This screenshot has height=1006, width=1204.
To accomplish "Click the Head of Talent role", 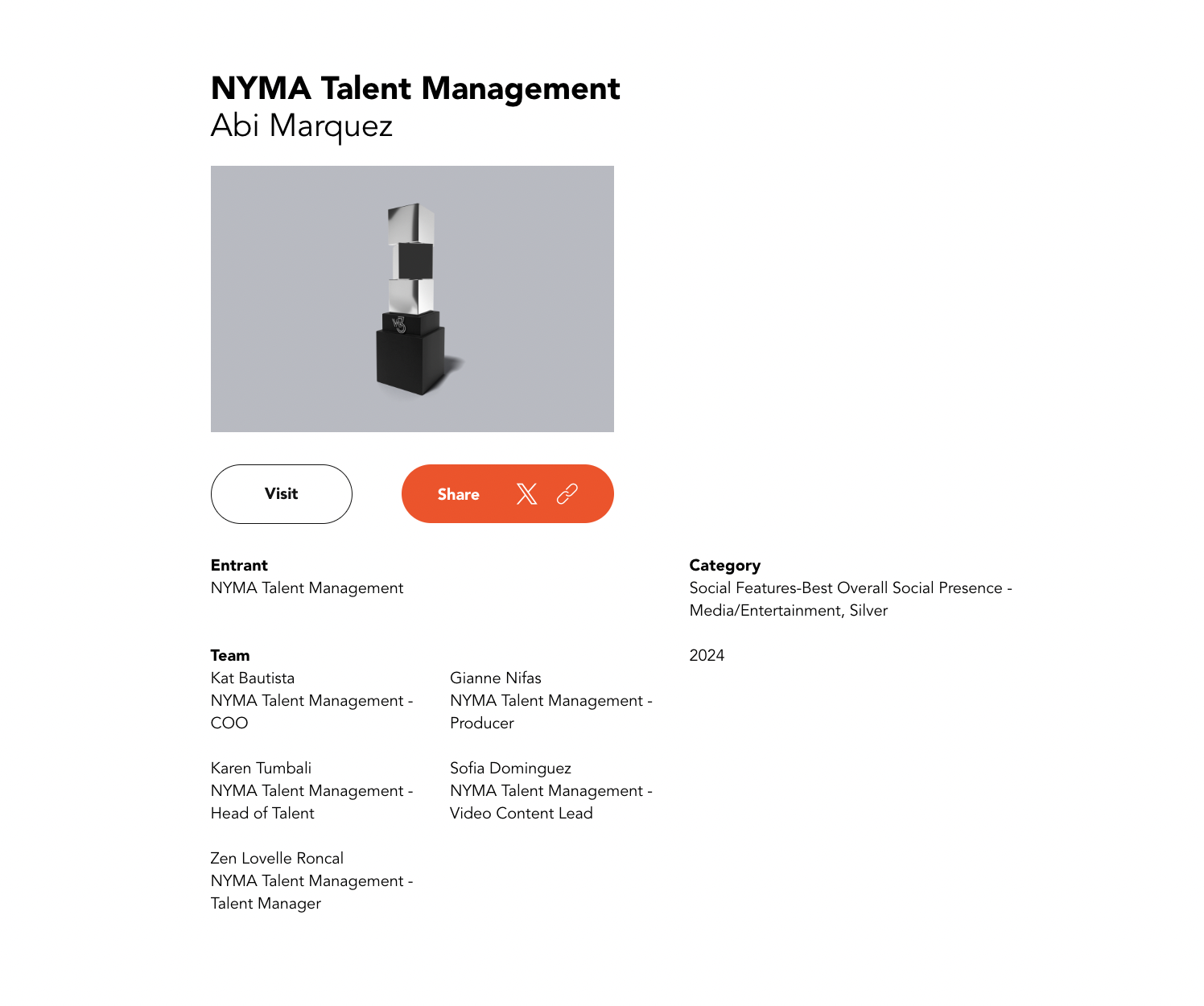I will [x=262, y=813].
